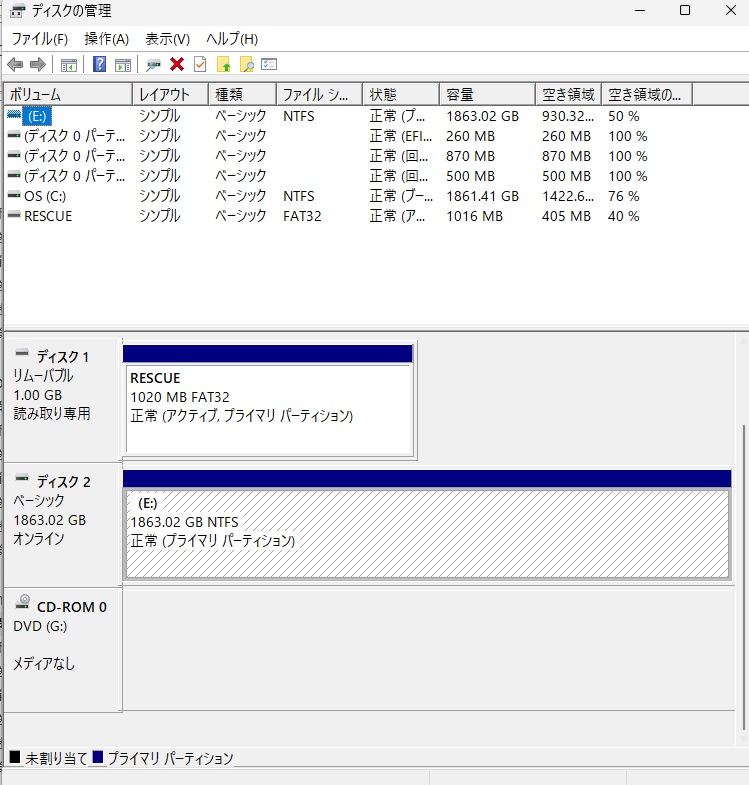The width and height of the screenshot is (749, 785).
Task: Select the CD-ROM 0 DVD (G:) label
Action: pyautogui.click(x=62, y=650)
